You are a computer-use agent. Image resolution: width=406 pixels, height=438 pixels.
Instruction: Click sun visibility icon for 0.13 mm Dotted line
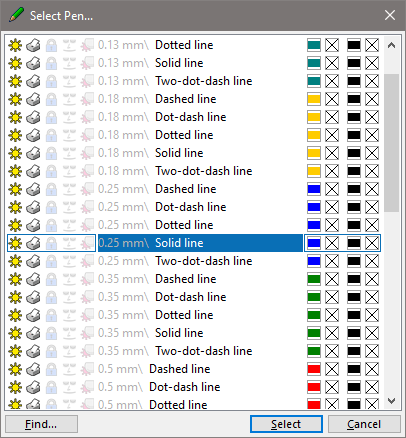15,45
